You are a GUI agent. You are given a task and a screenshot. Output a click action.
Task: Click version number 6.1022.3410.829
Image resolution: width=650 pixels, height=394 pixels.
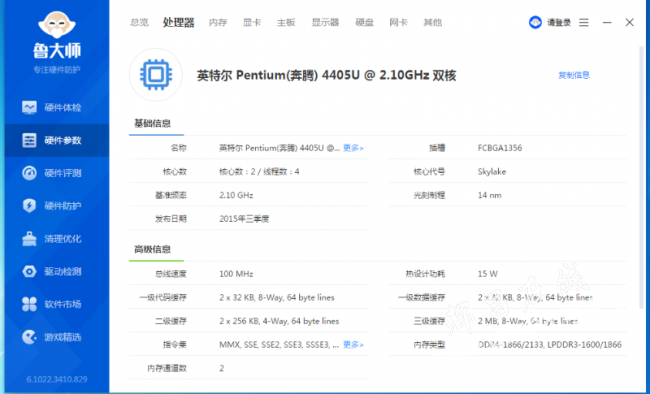pyautogui.click(x=57, y=379)
